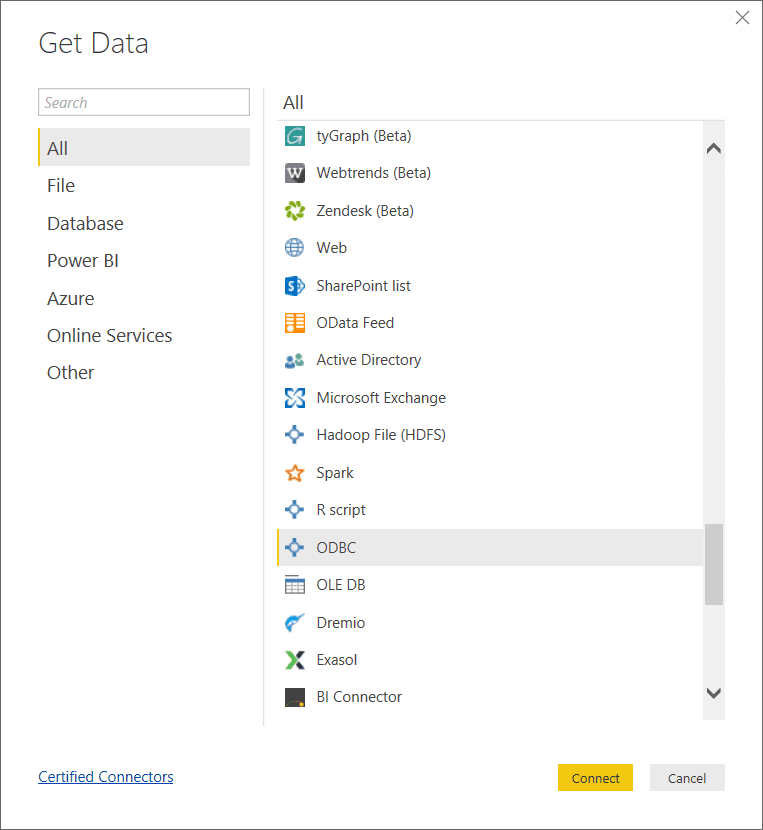
Task: Choose the Spark star icon
Action: (x=294, y=473)
